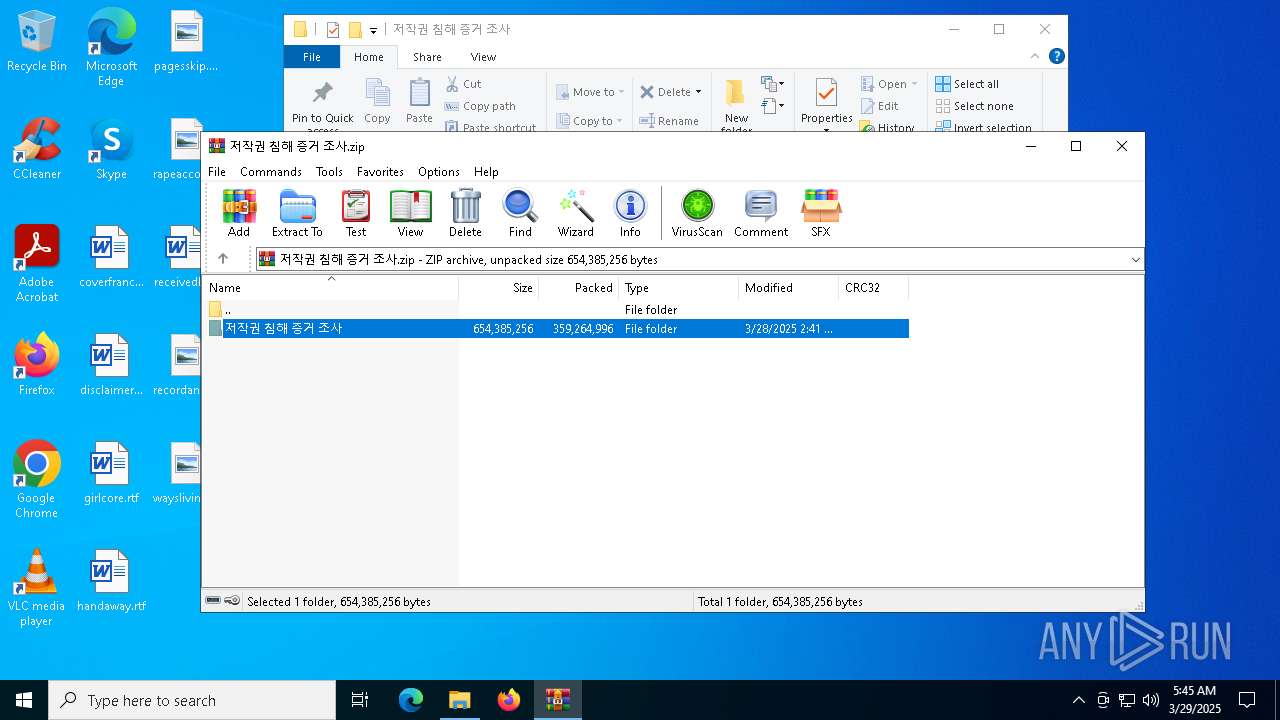Sort by Size column header

tap(499, 288)
